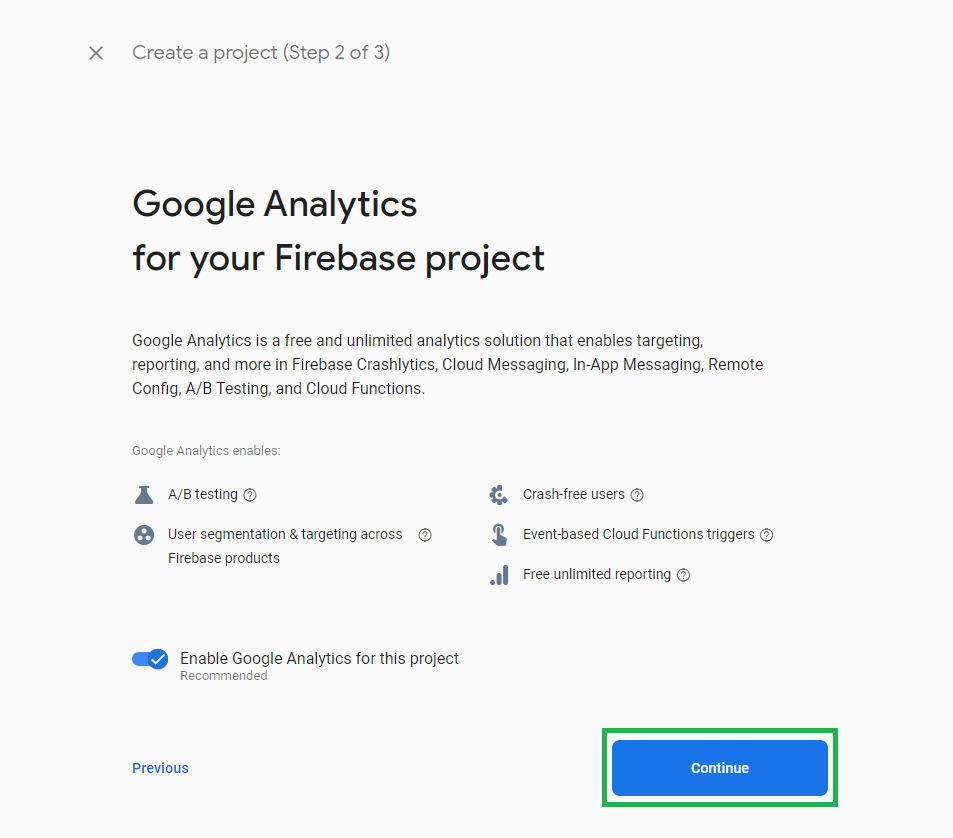This screenshot has height=838, width=953.
Task: Click the A/B testing feature label
Action: 203,495
